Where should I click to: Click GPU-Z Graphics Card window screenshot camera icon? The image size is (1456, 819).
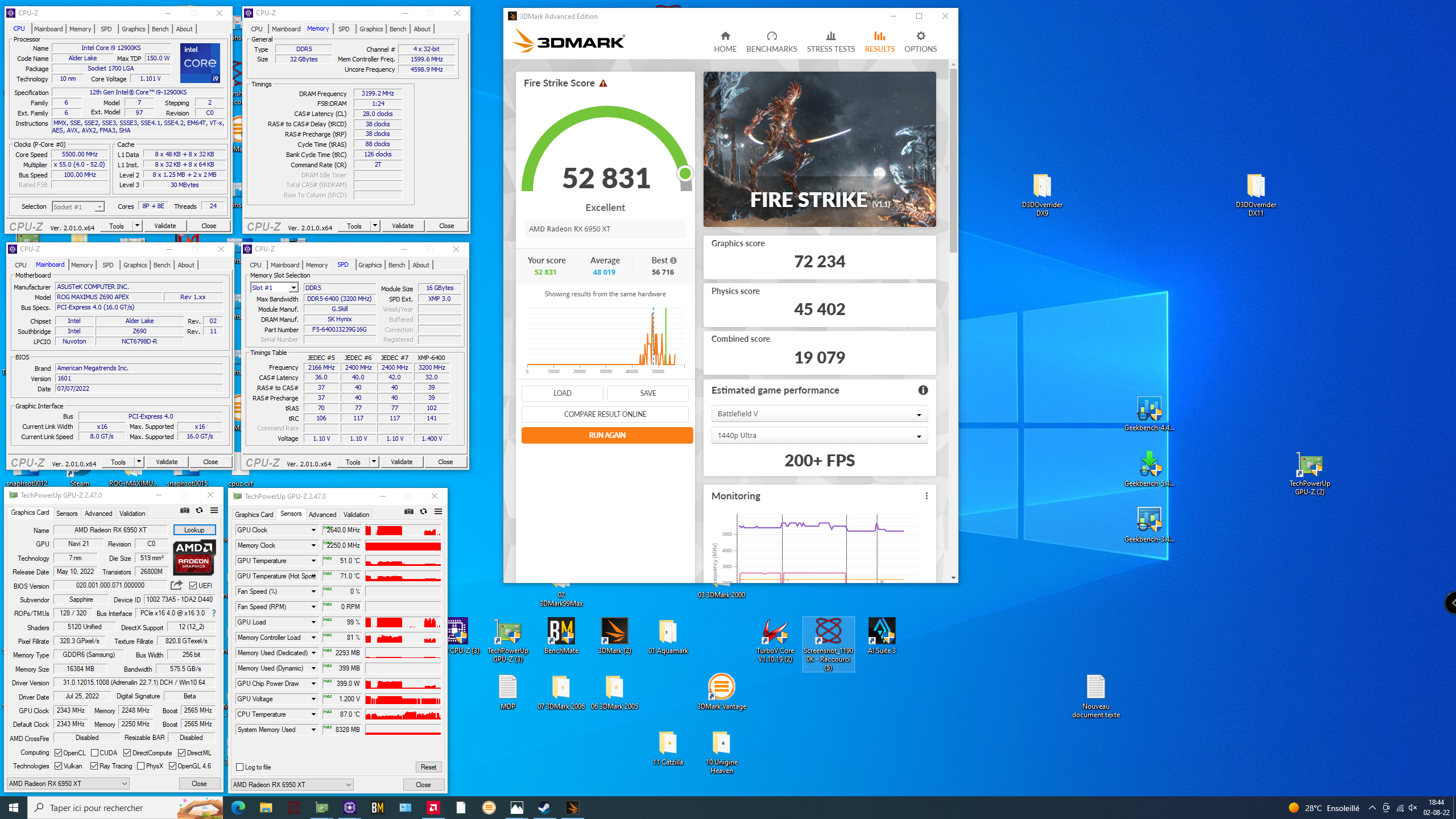[x=185, y=510]
